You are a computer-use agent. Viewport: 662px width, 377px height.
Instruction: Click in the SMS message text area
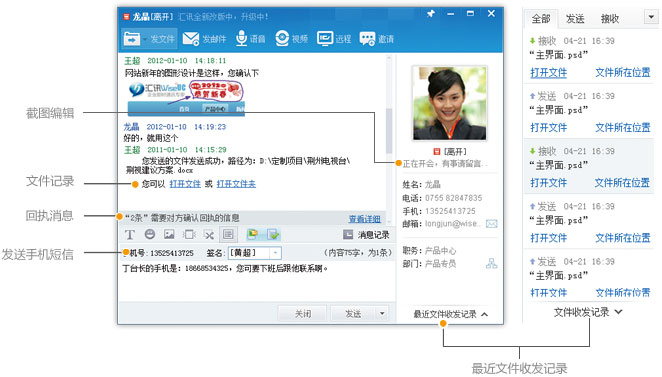(257, 282)
